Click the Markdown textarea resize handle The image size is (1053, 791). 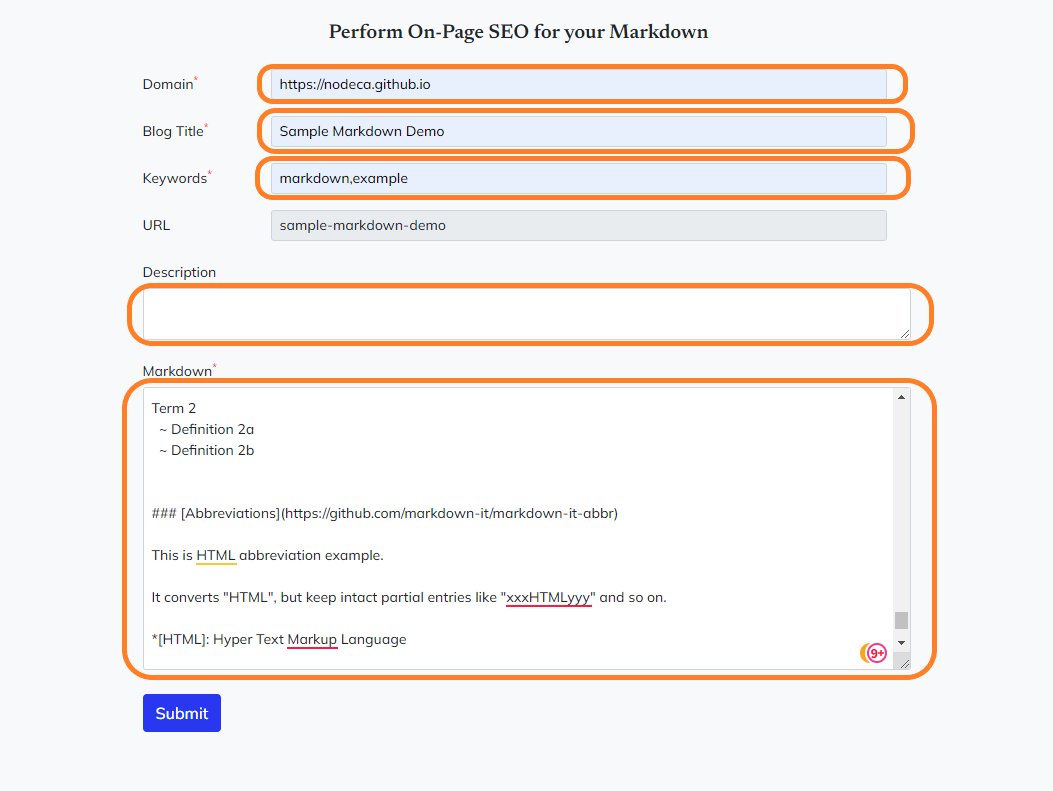904,662
